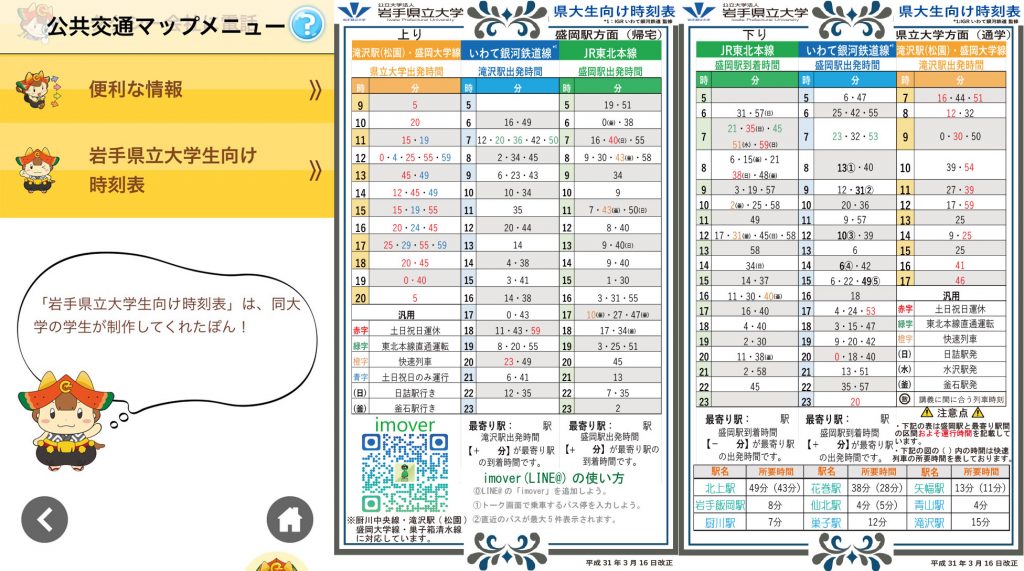Click 仙北駅 station cell
Image resolution: width=1024 pixels, height=571 pixels.
(825, 505)
